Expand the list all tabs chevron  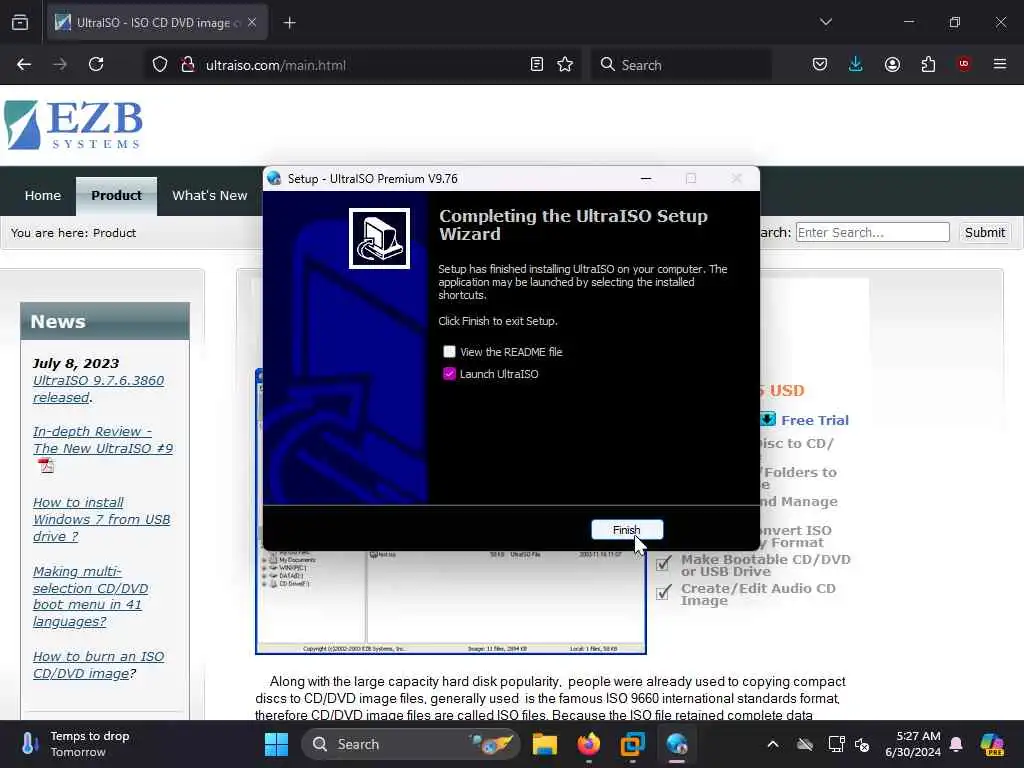click(826, 22)
